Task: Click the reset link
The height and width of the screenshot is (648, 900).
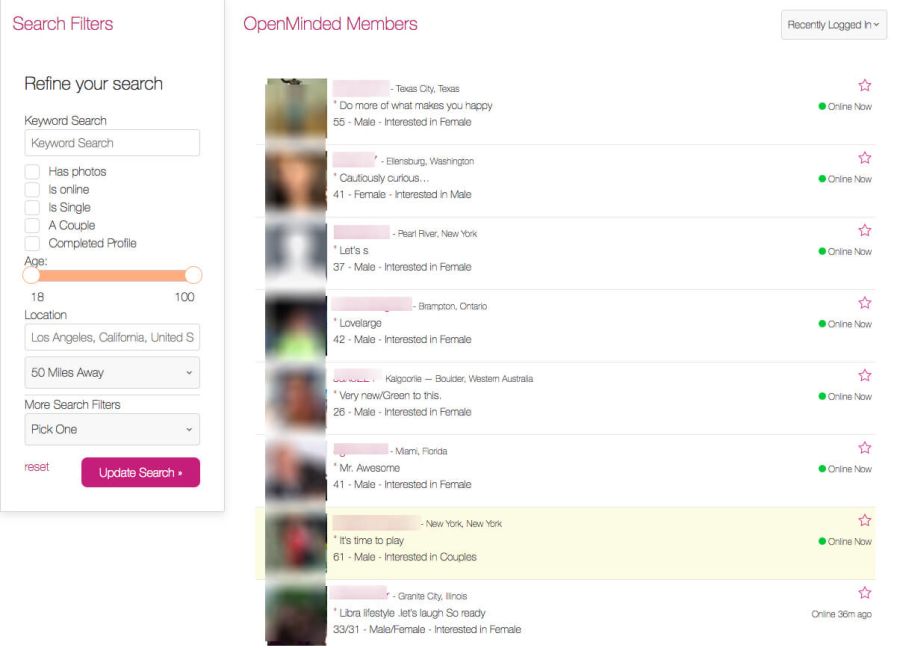Action: (x=37, y=467)
